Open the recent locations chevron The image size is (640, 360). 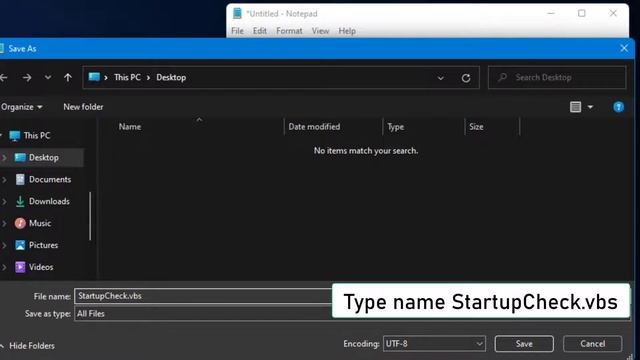[x=48, y=77]
